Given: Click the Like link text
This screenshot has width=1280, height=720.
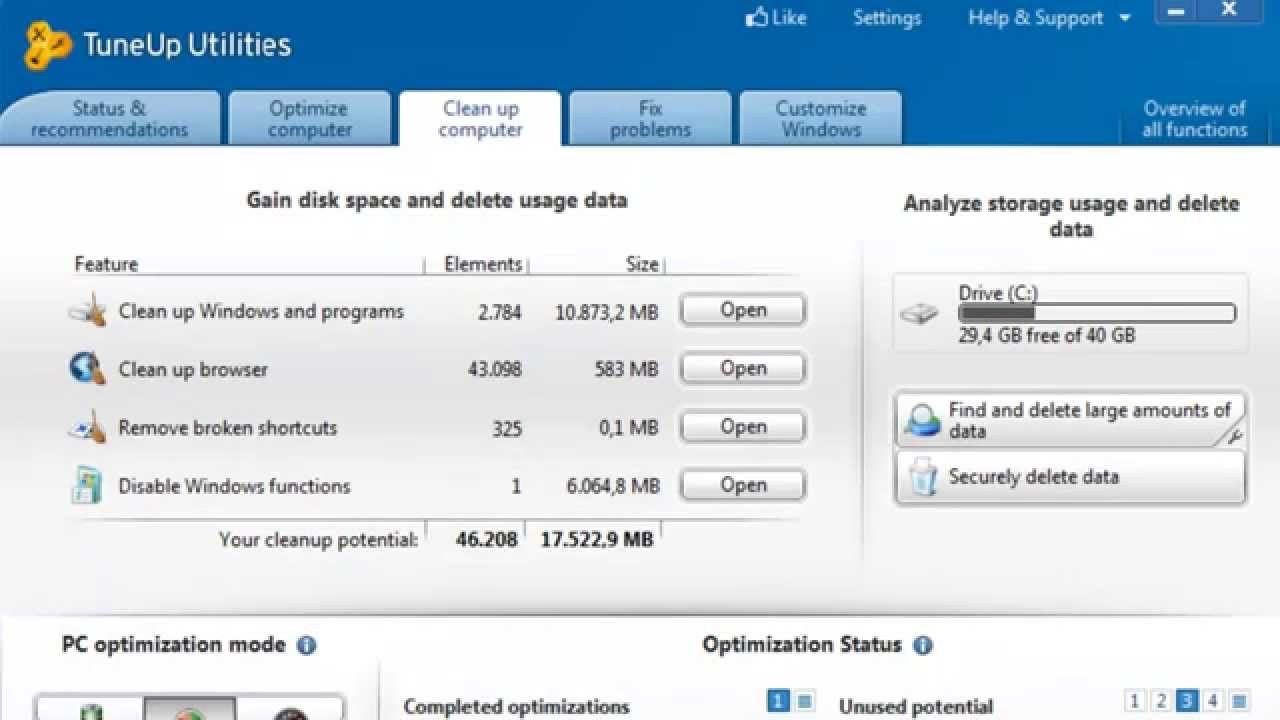Looking at the screenshot, I should click(789, 18).
